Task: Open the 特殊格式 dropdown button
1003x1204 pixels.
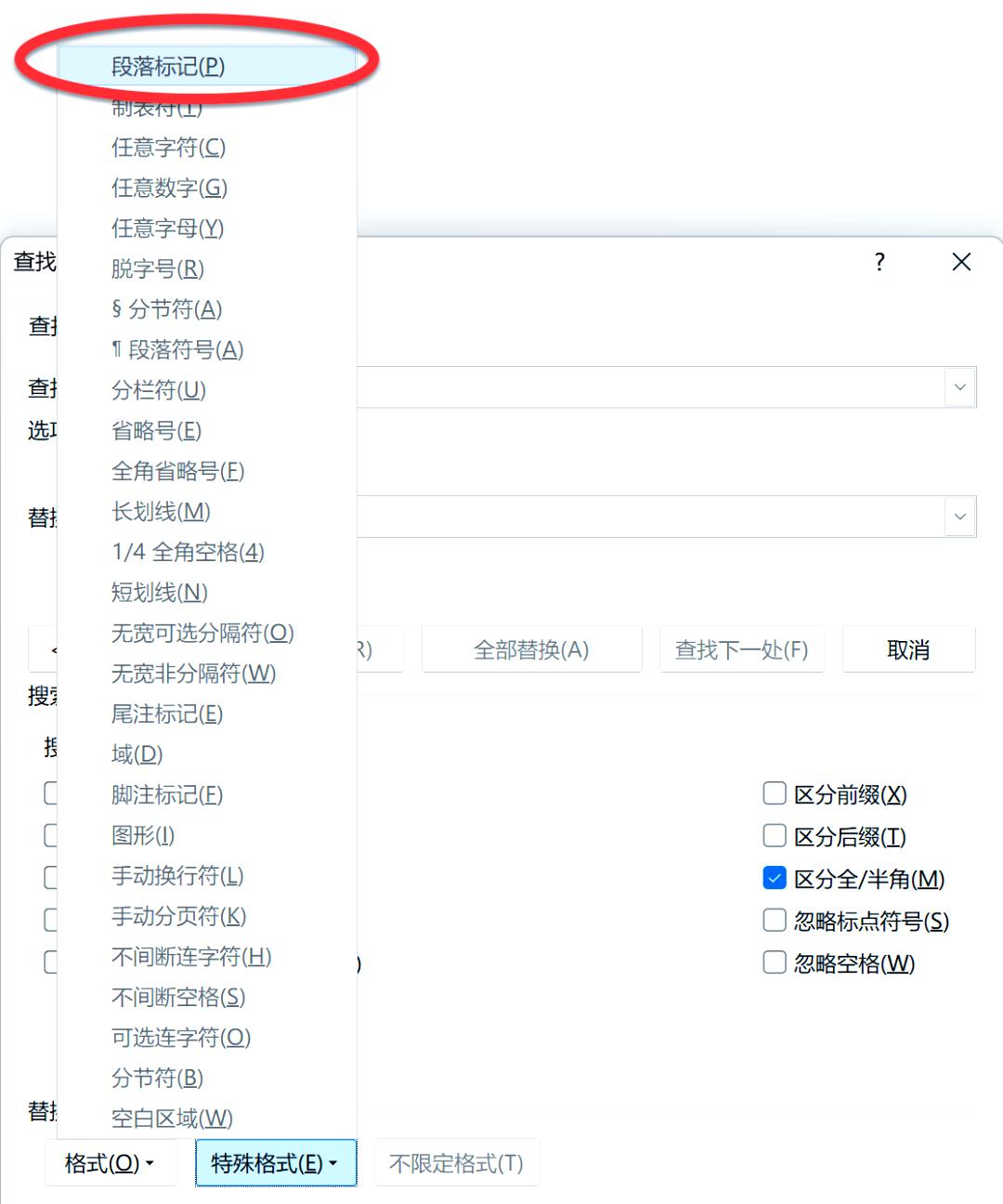Action: [275, 1163]
